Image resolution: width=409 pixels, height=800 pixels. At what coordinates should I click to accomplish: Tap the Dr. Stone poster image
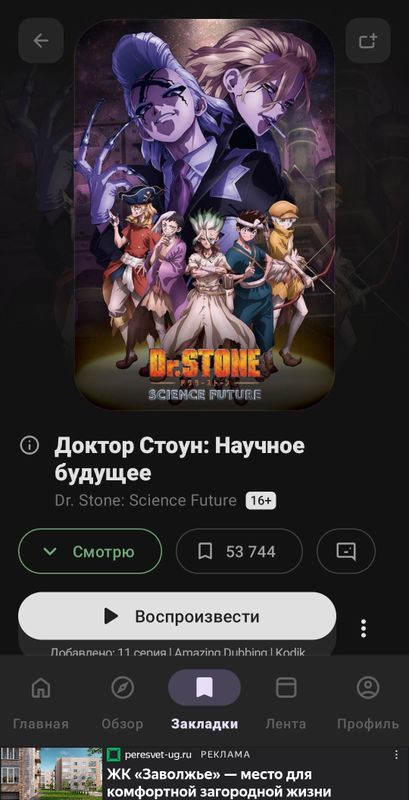pyautogui.click(x=204, y=215)
